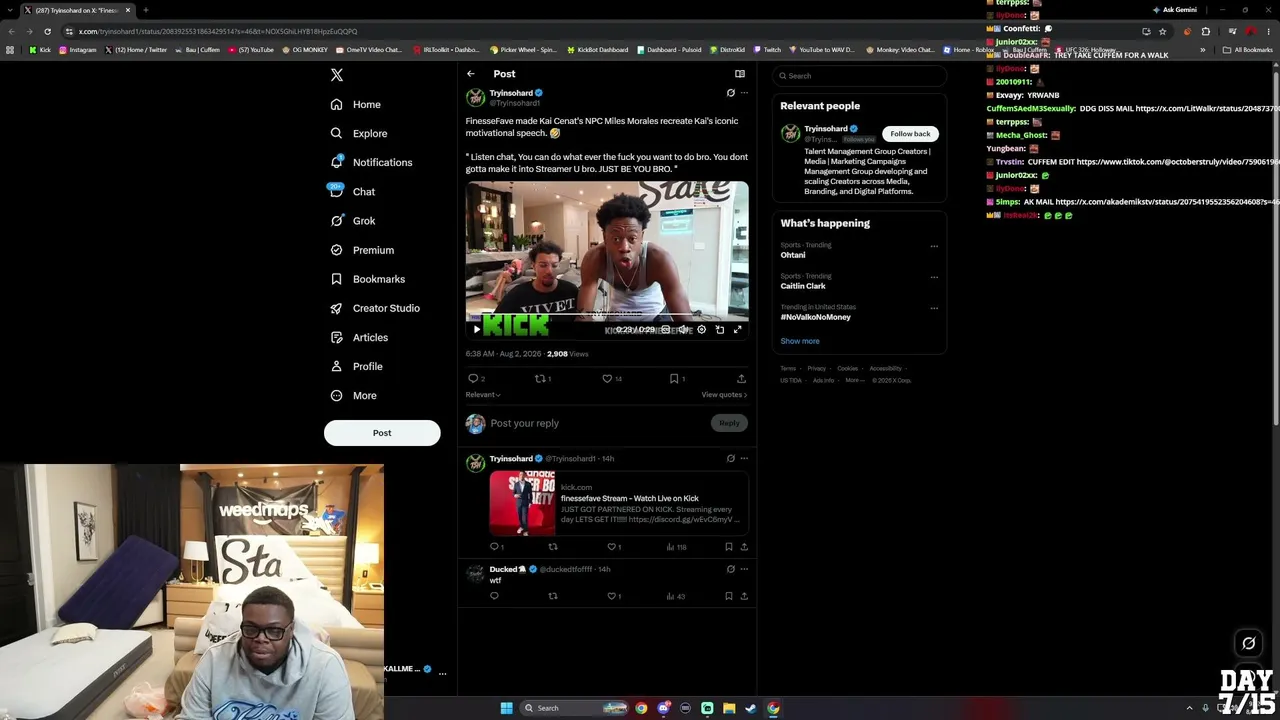Open more options on Ducked's comment
The width and height of the screenshot is (1280, 720).
tap(744, 570)
